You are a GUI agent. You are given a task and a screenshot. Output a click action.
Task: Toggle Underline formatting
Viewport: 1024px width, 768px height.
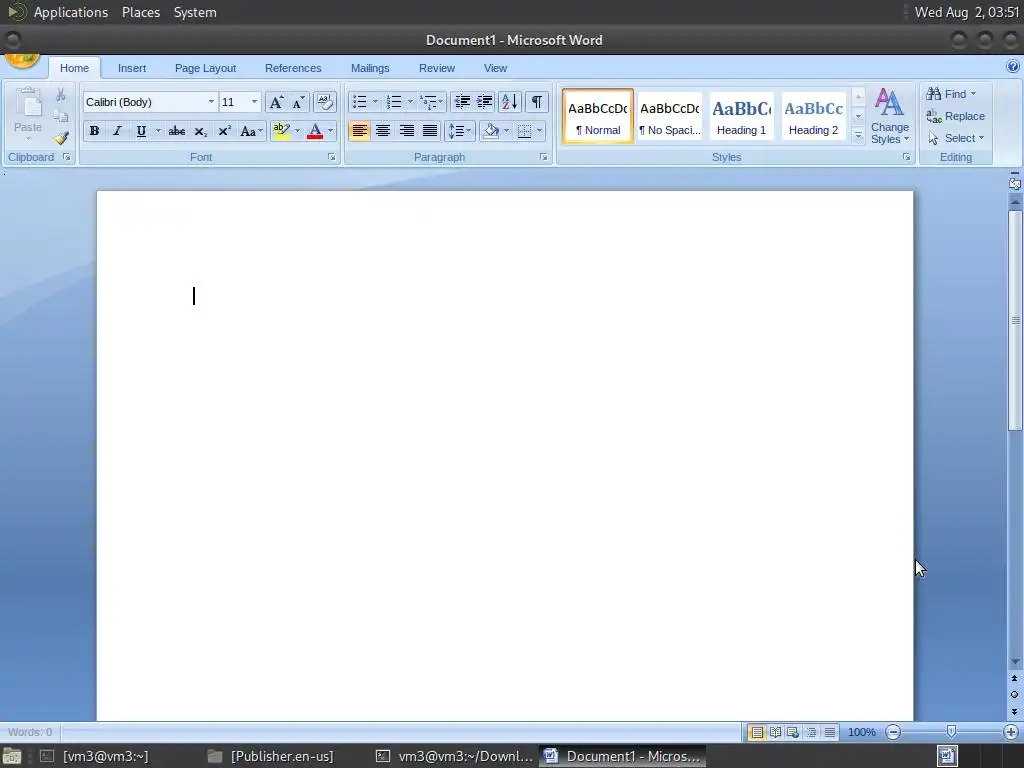141,131
